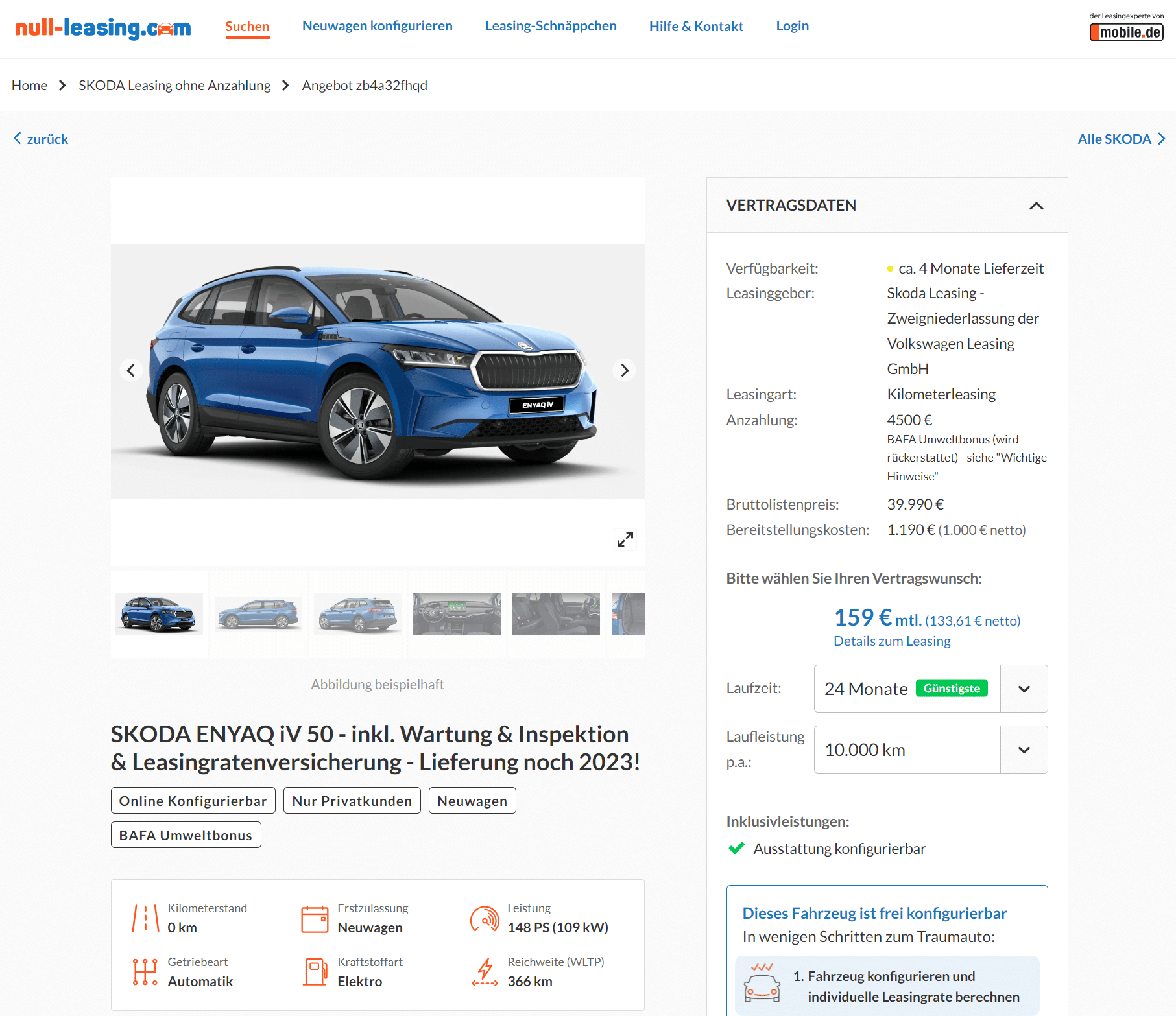This screenshot has width=1176, height=1016.
Task: Select the rear three-quarter car thumbnail
Action: [x=357, y=614]
